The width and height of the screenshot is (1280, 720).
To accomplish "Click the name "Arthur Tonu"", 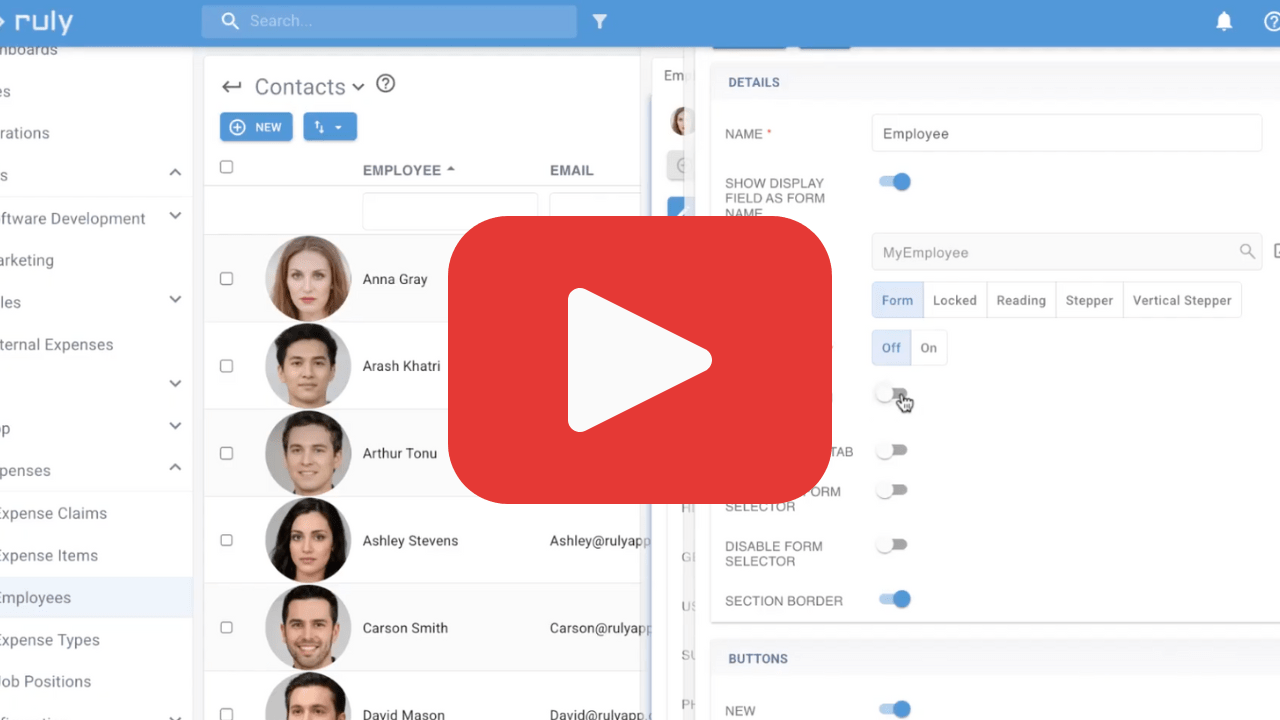I will (x=400, y=453).
